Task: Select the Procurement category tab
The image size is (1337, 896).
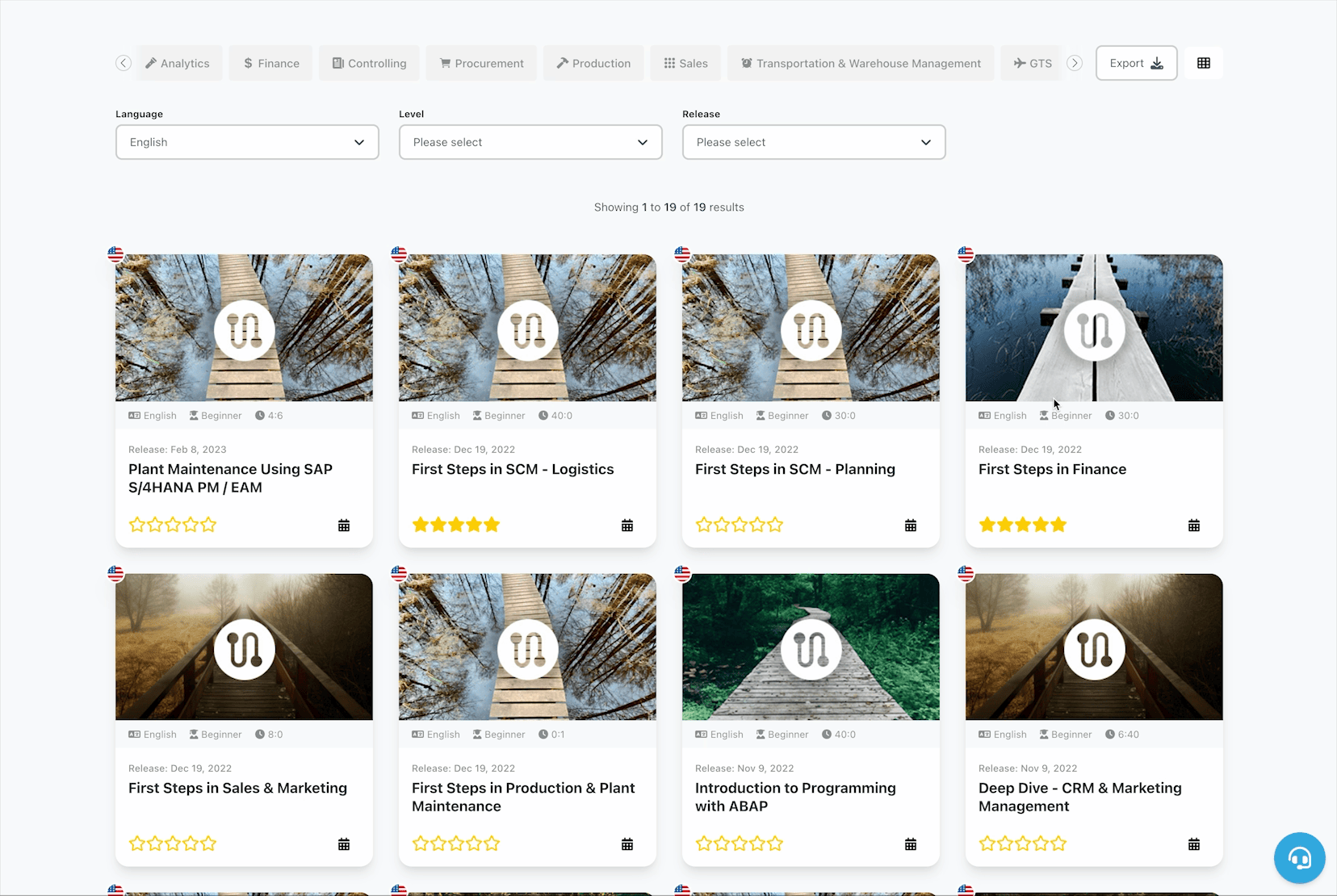Action: point(481,63)
